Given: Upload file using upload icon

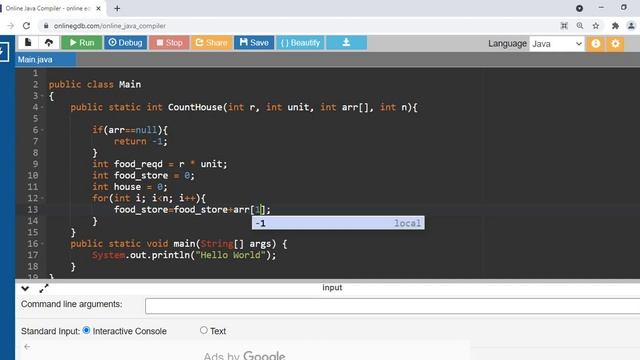Looking at the screenshot, I should 49,42.
